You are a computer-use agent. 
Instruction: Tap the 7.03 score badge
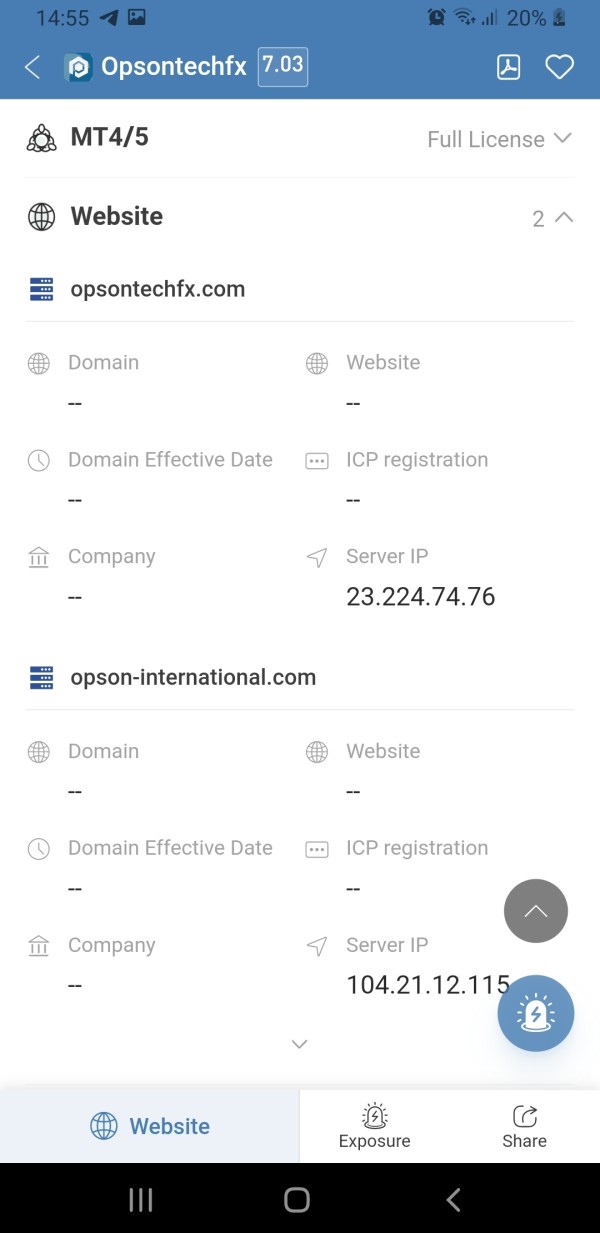pos(282,66)
